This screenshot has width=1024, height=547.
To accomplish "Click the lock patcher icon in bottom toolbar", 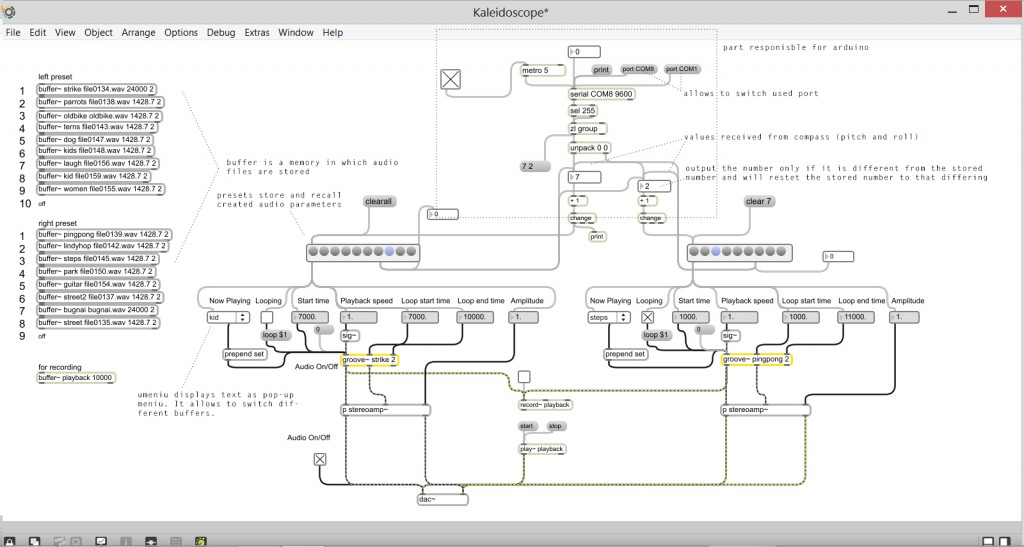I will click(10, 541).
